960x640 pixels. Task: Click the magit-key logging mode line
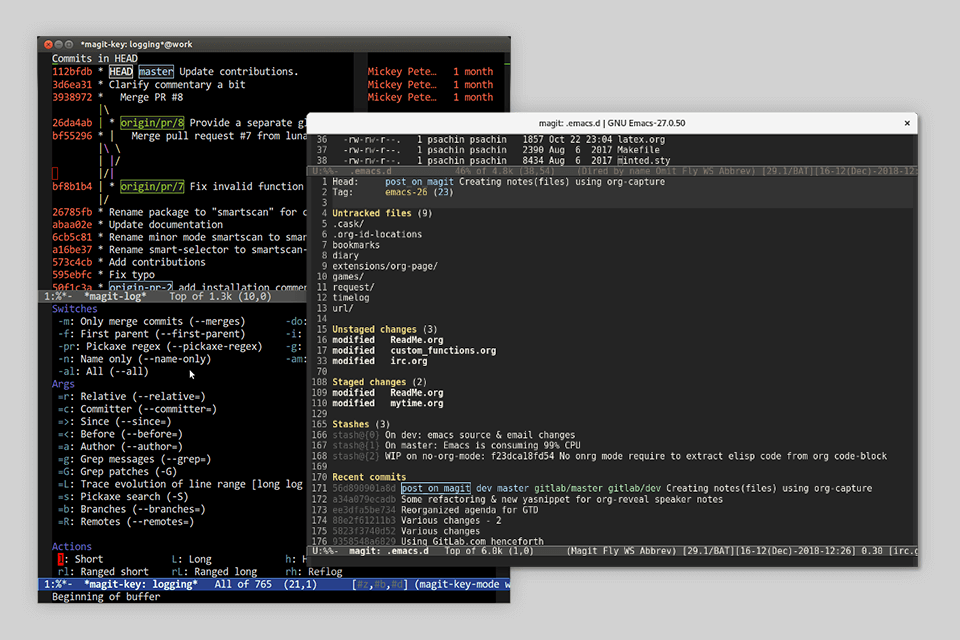pyautogui.click(x=274, y=584)
